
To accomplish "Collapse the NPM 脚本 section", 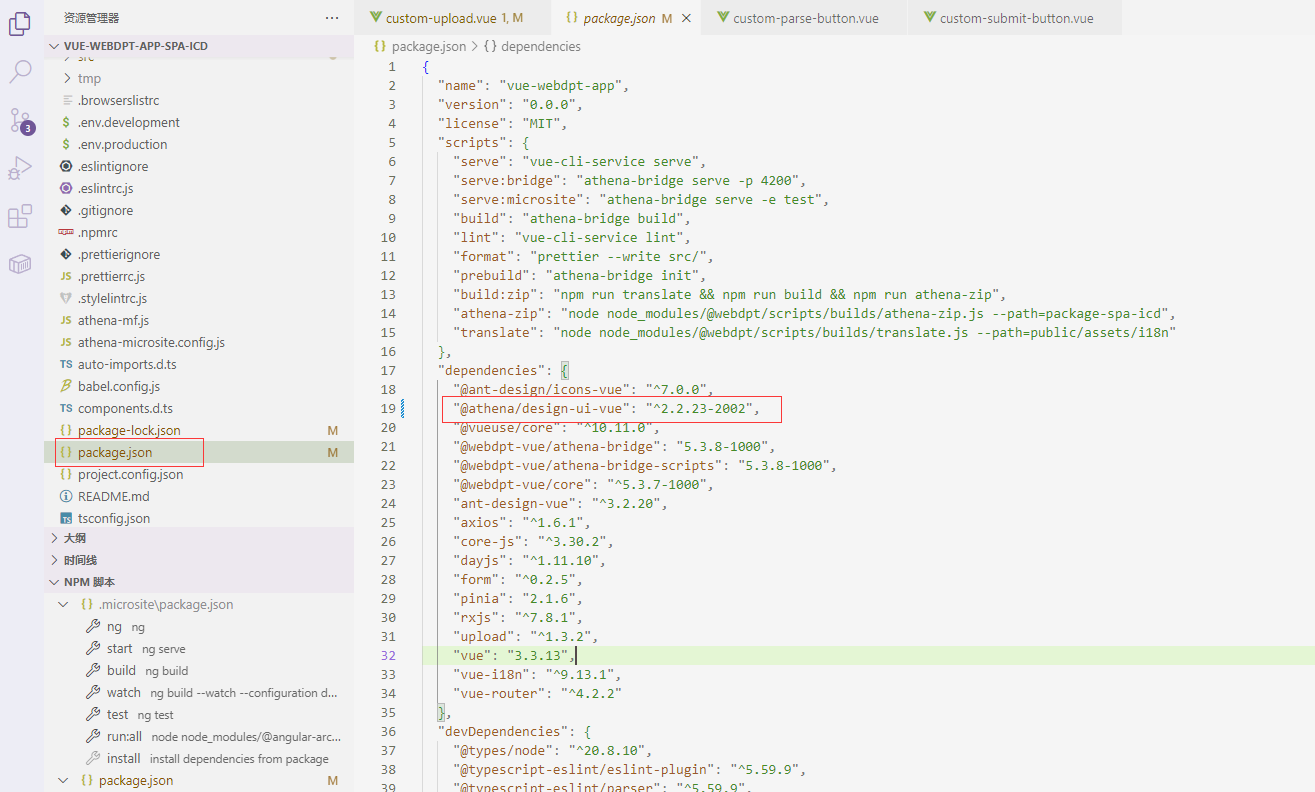I will [55, 583].
